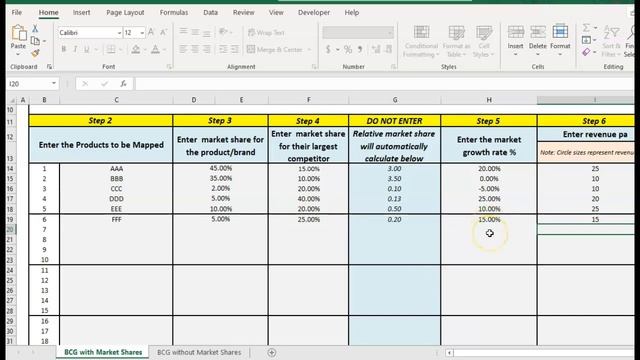This screenshot has width=640, height=360.
Task: Click the Insert cells icon
Action: click(x=516, y=33)
